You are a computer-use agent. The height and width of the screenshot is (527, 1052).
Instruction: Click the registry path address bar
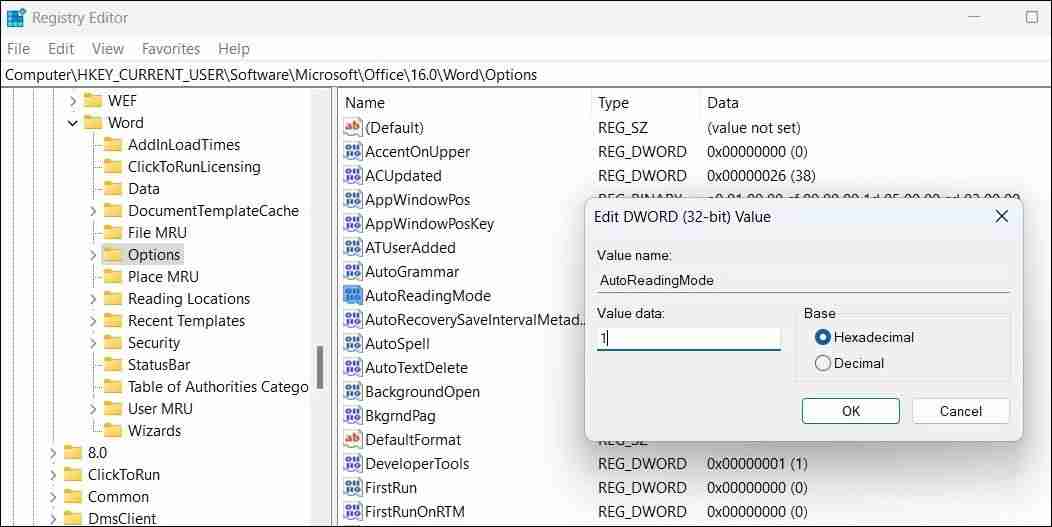coord(526,75)
